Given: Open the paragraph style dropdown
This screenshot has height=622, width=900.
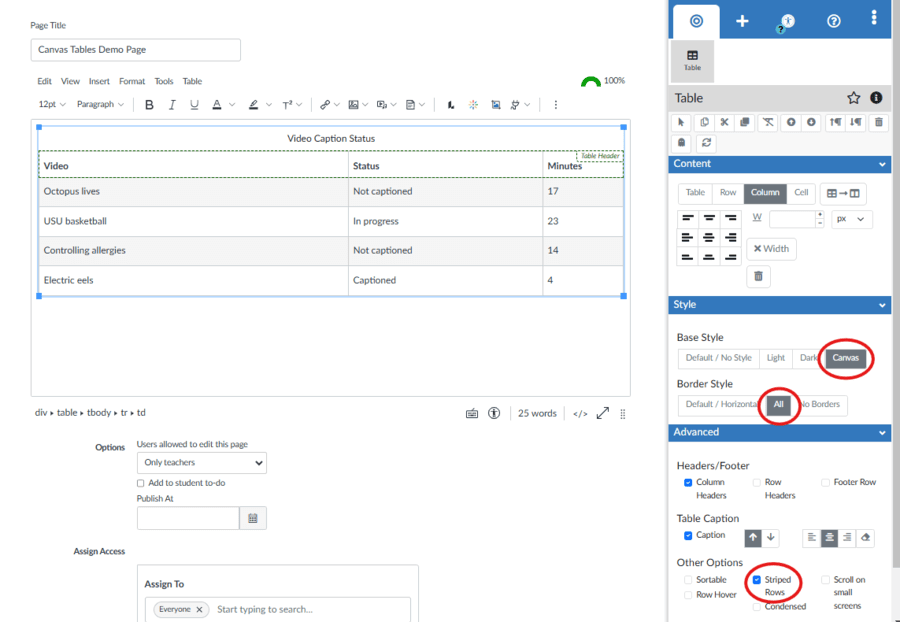Looking at the screenshot, I should [100, 103].
